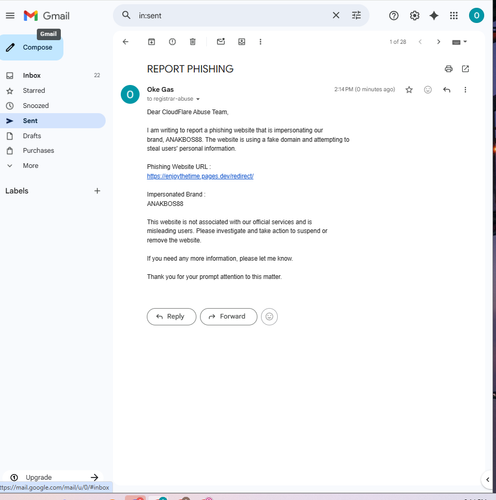Print the whole conversation
Viewport: 496px width, 500px height.
click(449, 69)
